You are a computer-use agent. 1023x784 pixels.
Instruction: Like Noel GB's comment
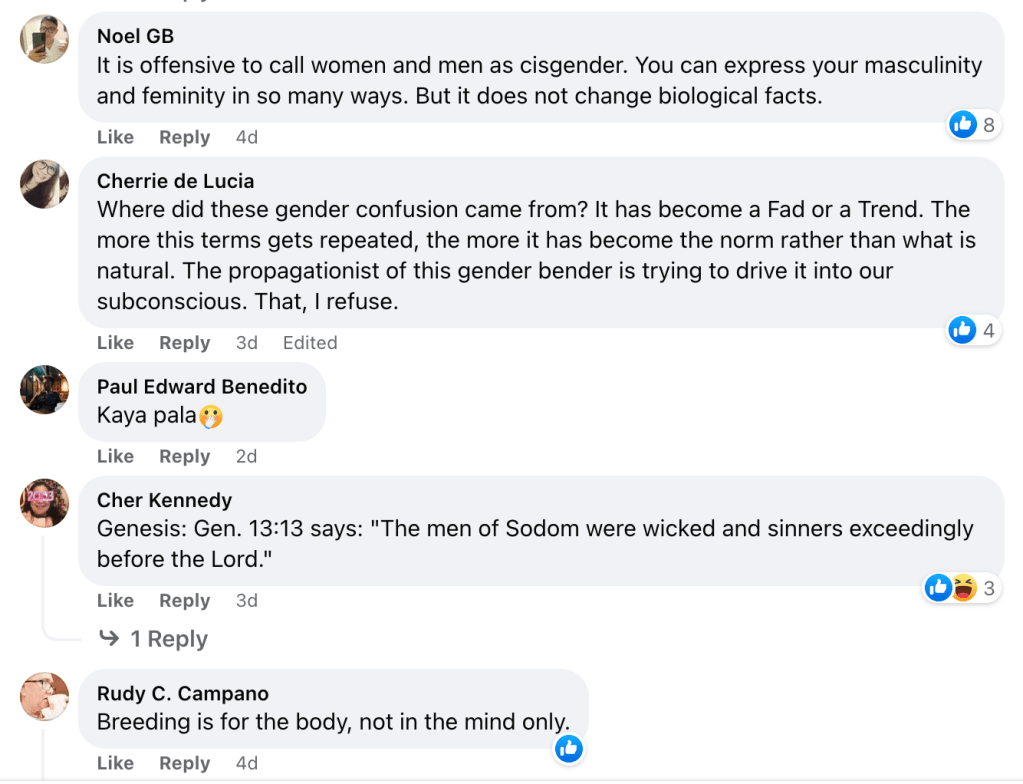(115, 138)
